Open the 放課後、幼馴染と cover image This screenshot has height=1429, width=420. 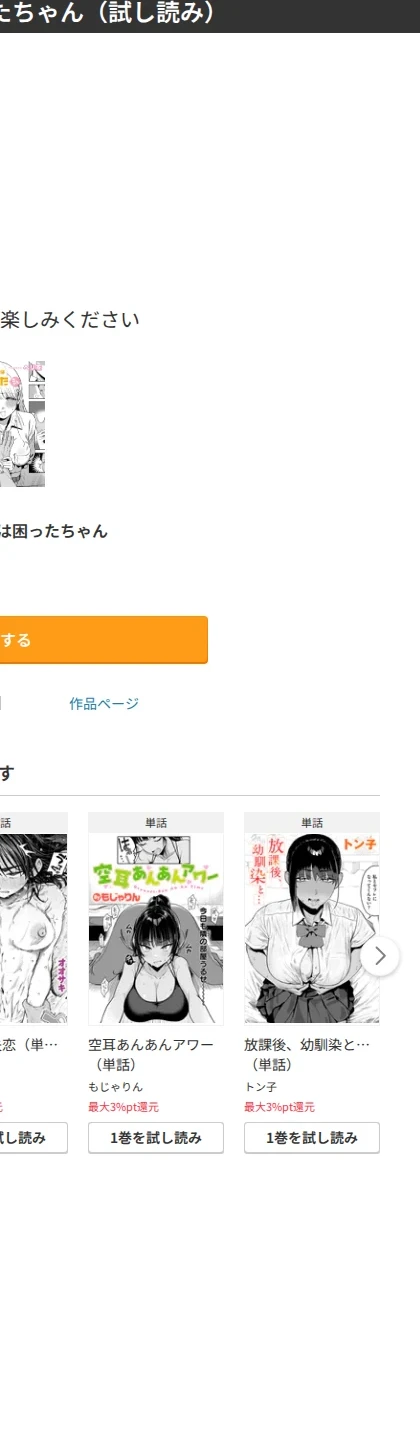pyautogui.click(x=312, y=928)
